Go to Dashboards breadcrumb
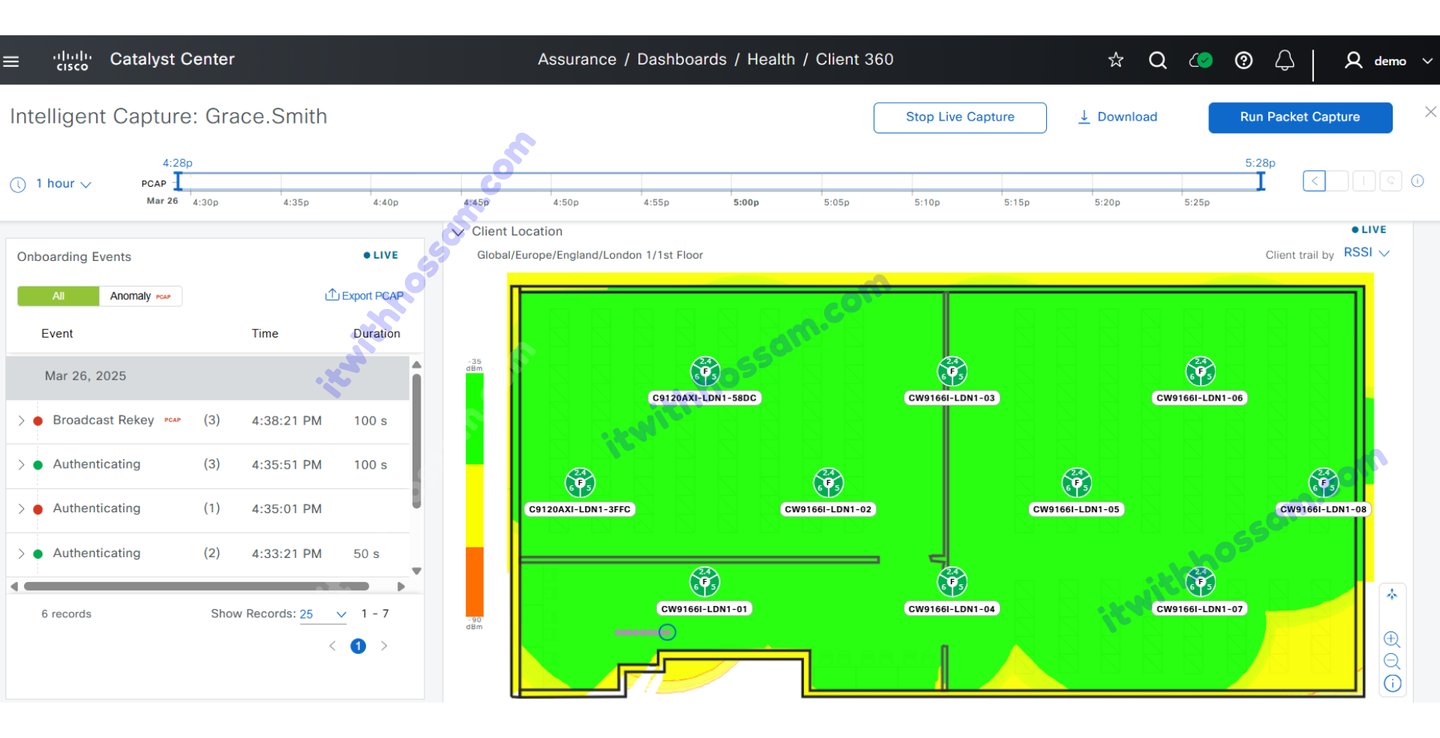 click(682, 60)
